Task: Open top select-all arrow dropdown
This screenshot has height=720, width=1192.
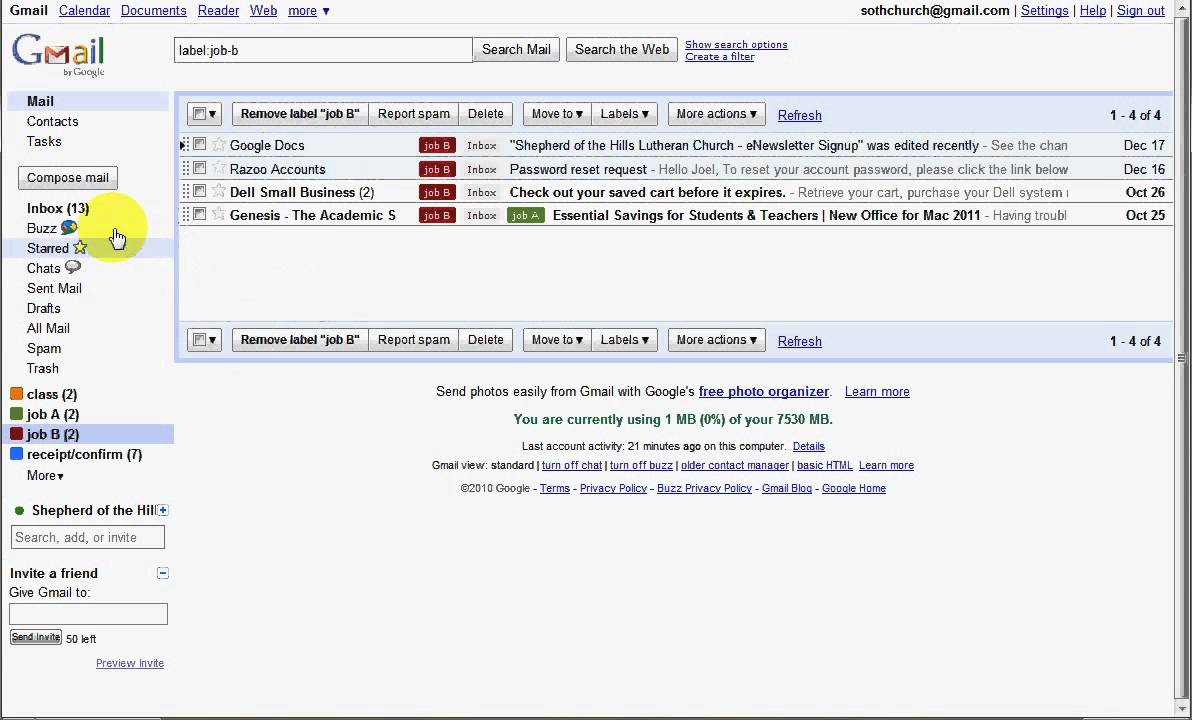Action: (x=212, y=114)
